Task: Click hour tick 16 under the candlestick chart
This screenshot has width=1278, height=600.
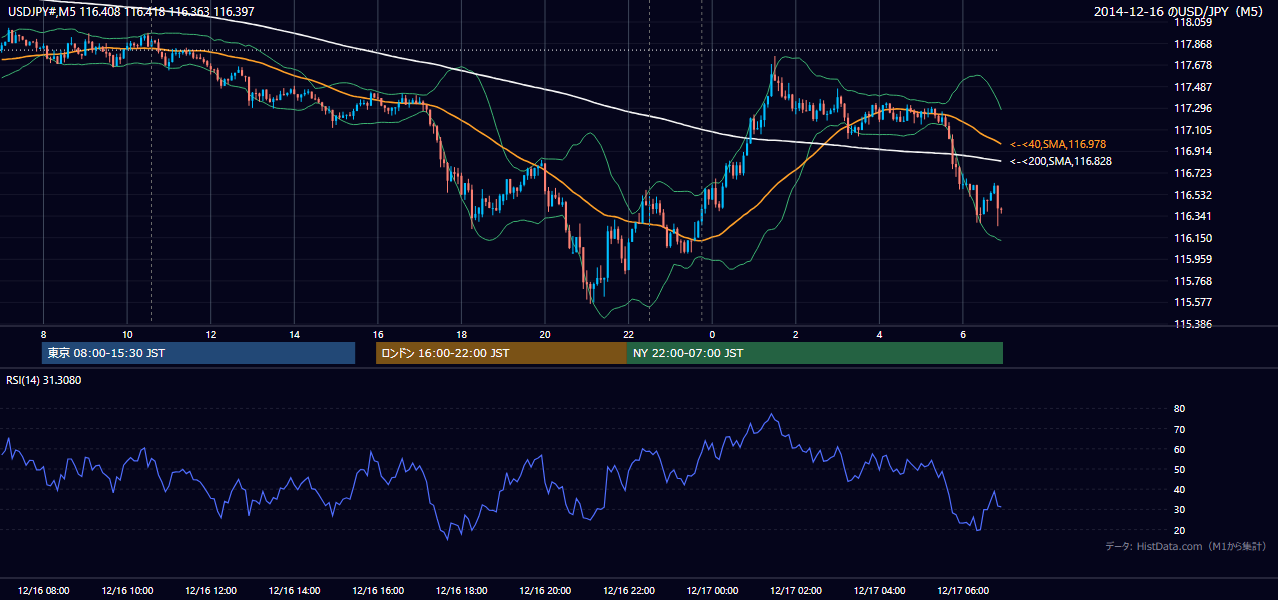Action: tap(378, 334)
